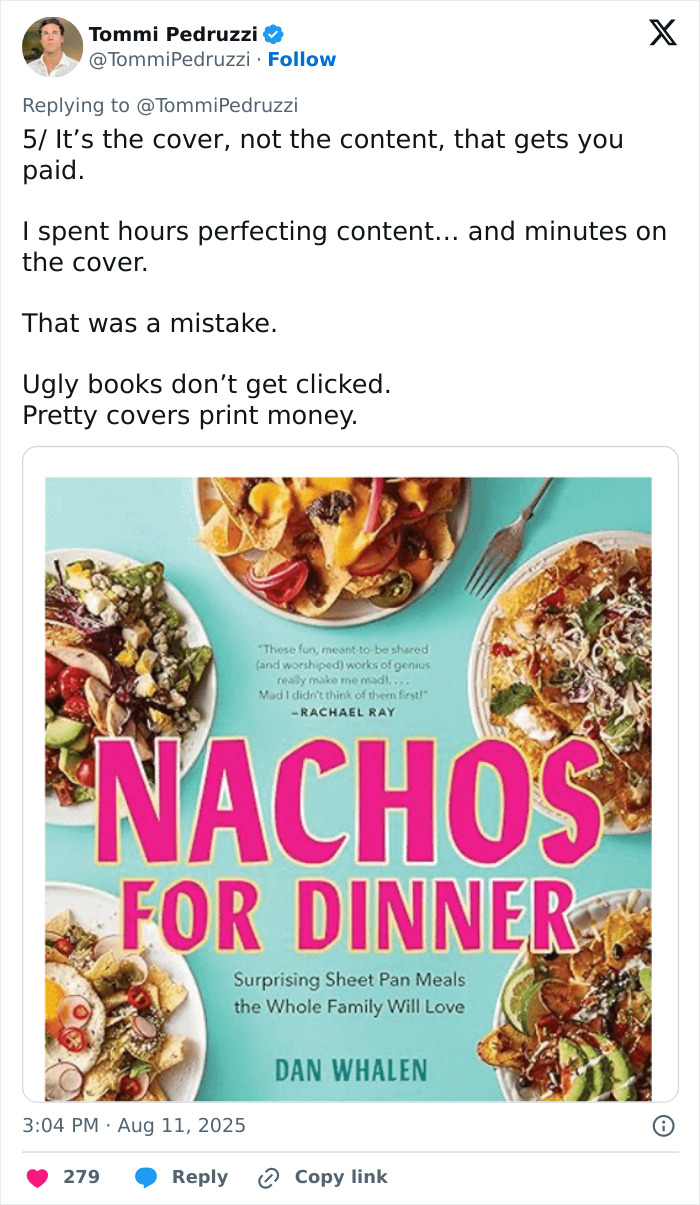700x1205 pixels.
Task: Follow Tommi Pedruzzi via the Follow link
Action: point(302,60)
